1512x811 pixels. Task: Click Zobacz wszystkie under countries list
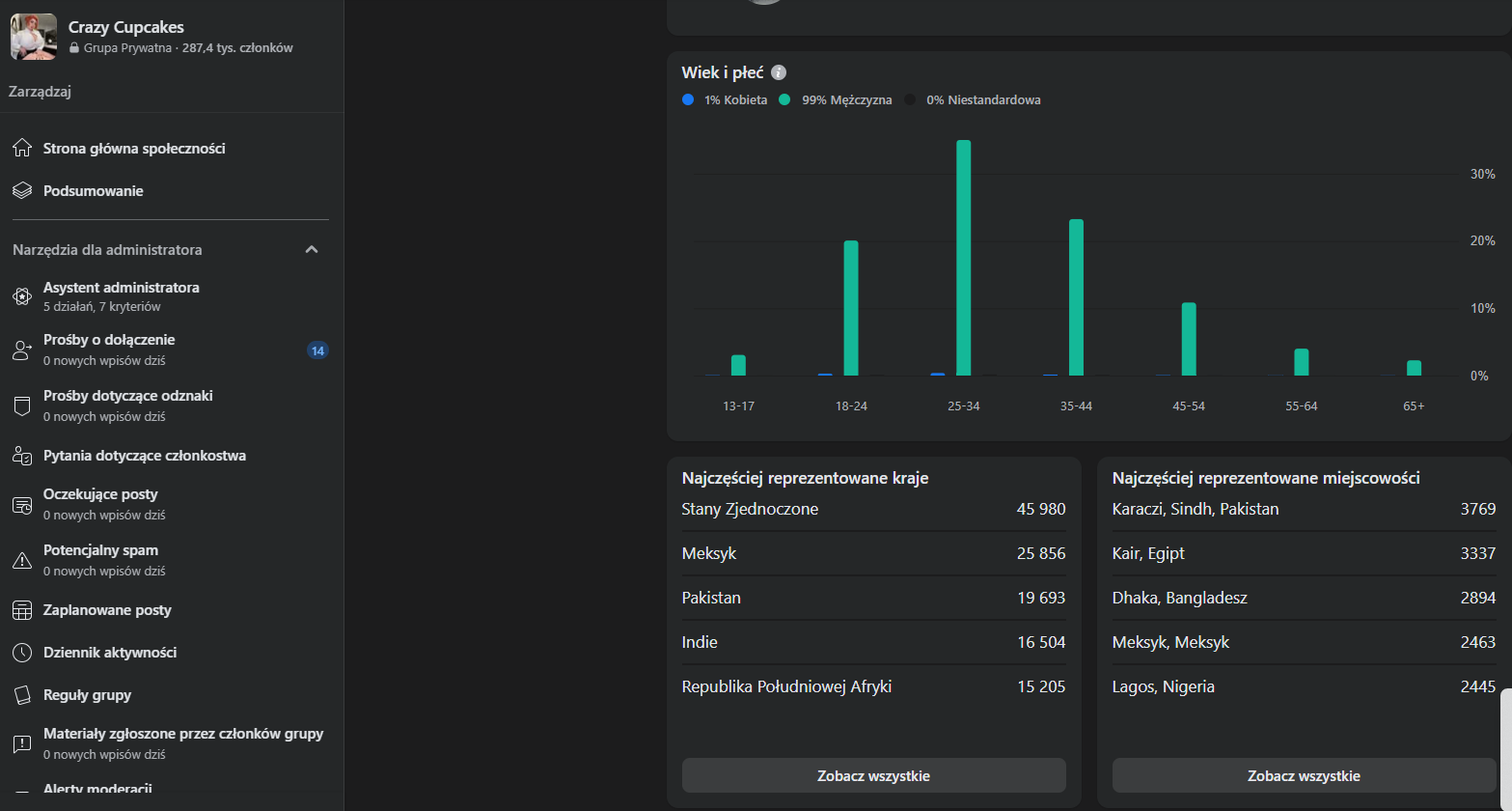point(873,775)
